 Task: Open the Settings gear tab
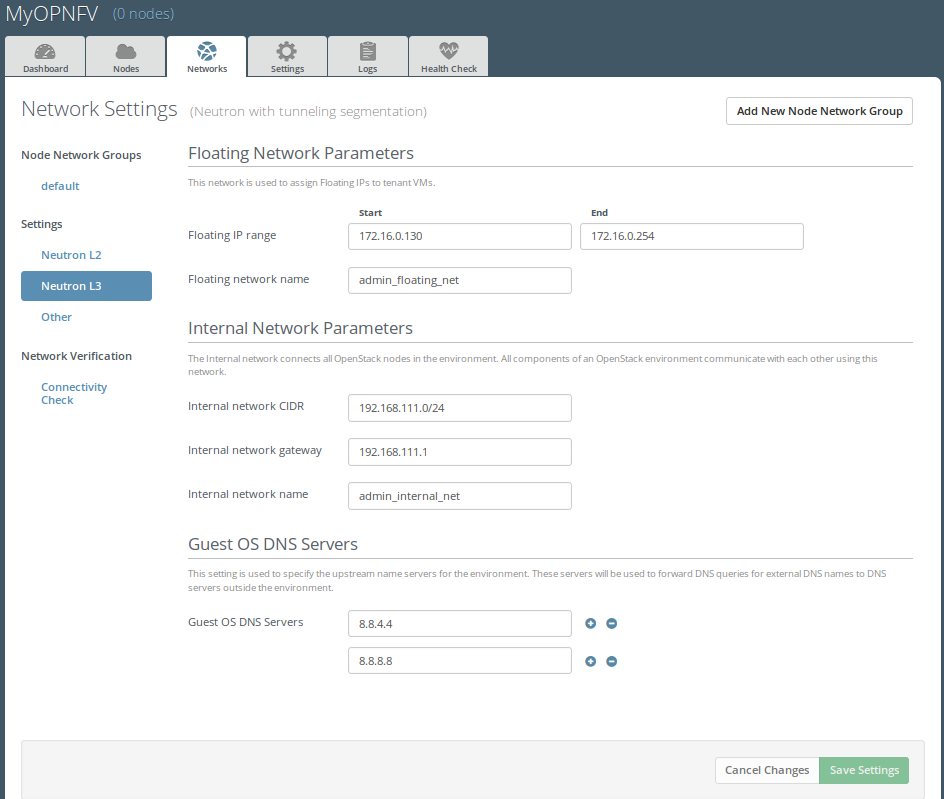[x=287, y=57]
